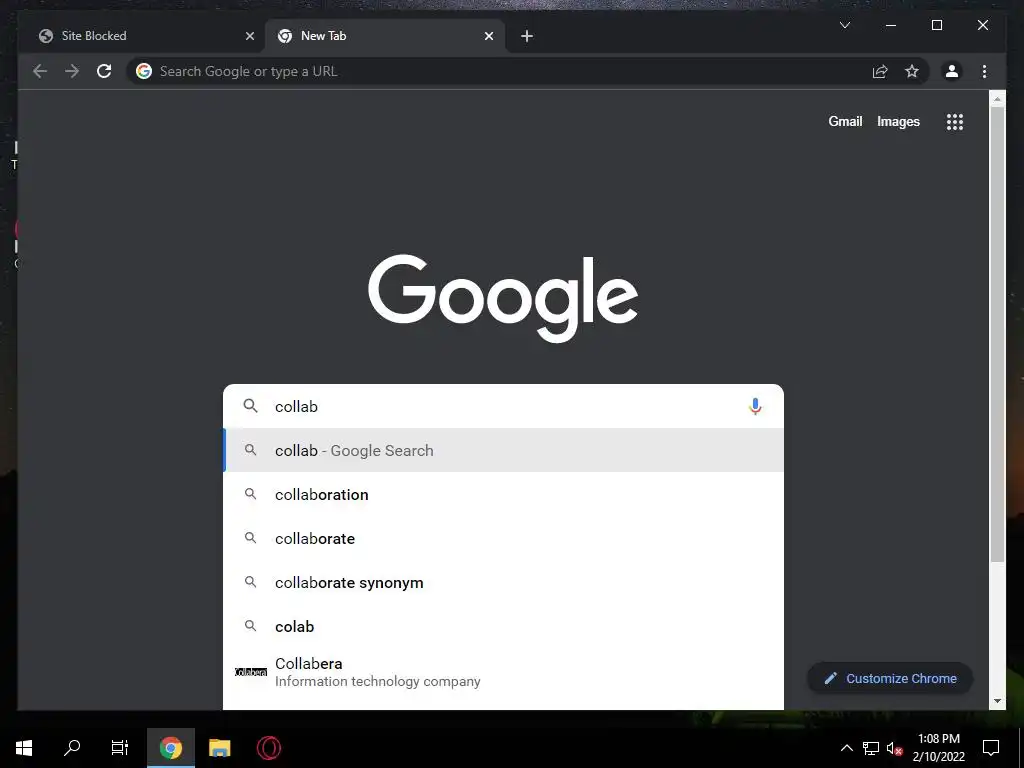Viewport: 1024px width, 768px height.
Task: Click the Collabera logo thumbnail
Action: click(x=251, y=672)
